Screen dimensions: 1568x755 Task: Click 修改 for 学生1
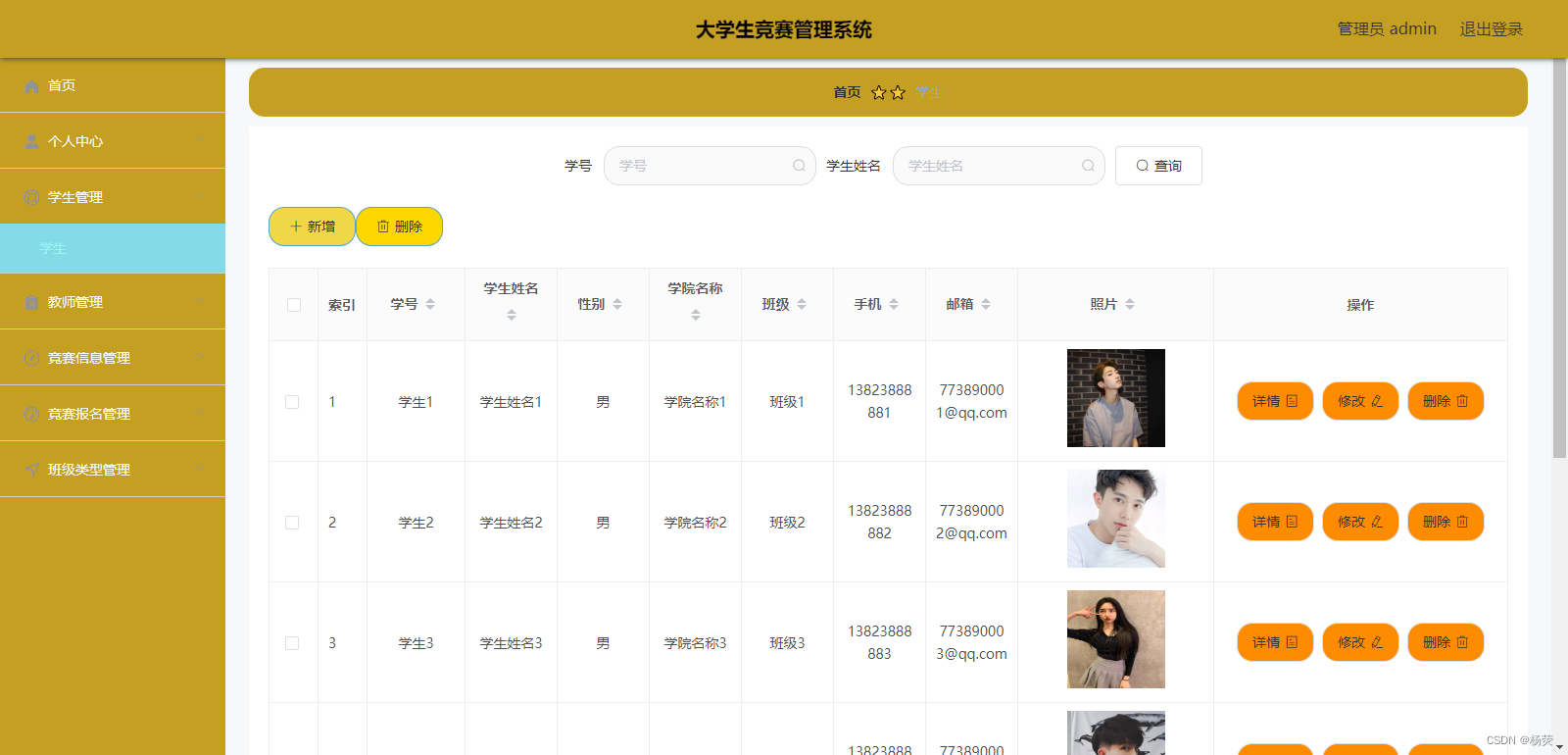coord(1360,401)
